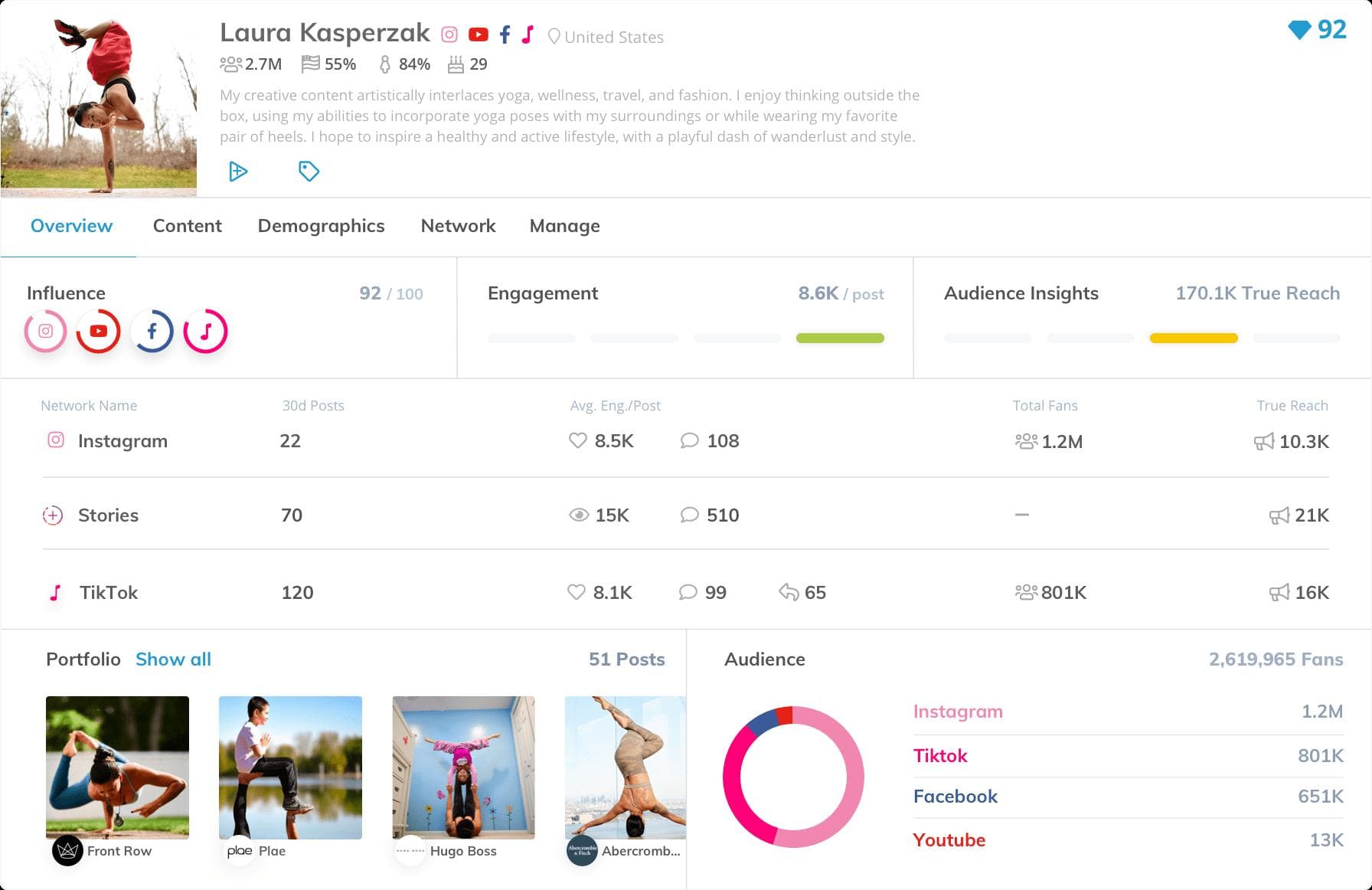Open the Hugo Boss portfolio thumbnail
Screen dimensions: 1372x890
pyautogui.click(x=463, y=767)
